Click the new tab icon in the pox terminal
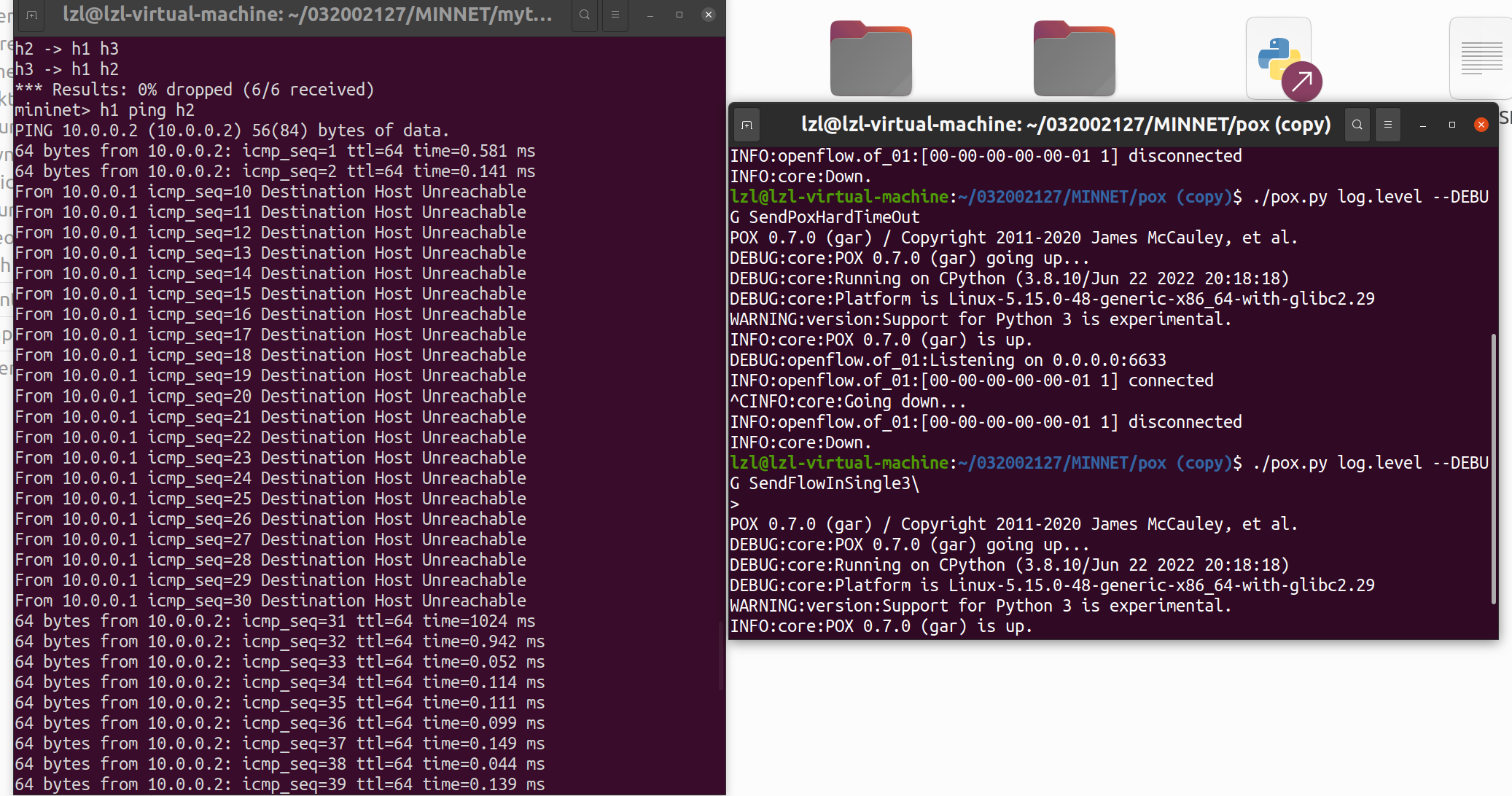Viewport: 1512px width, 796px height. pyautogui.click(x=747, y=125)
